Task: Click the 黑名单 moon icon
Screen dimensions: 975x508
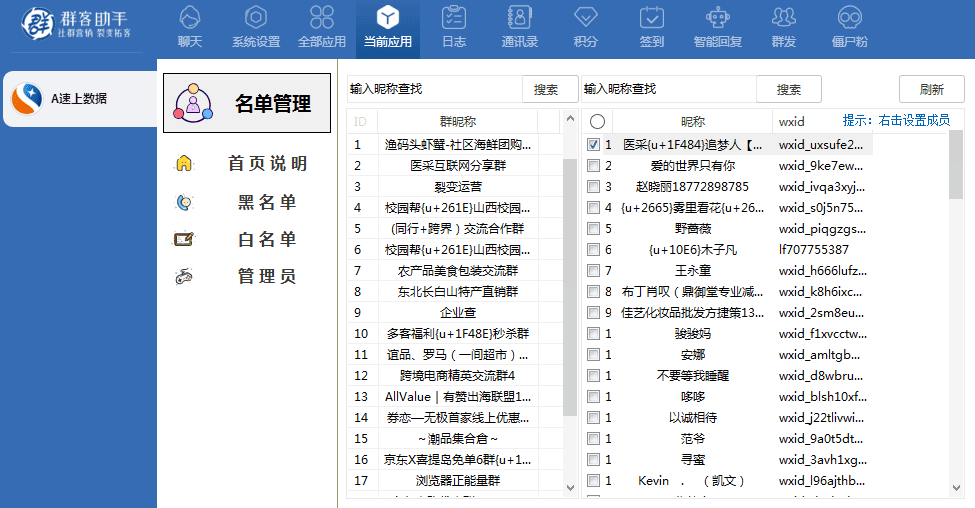Action: coord(184,202)
